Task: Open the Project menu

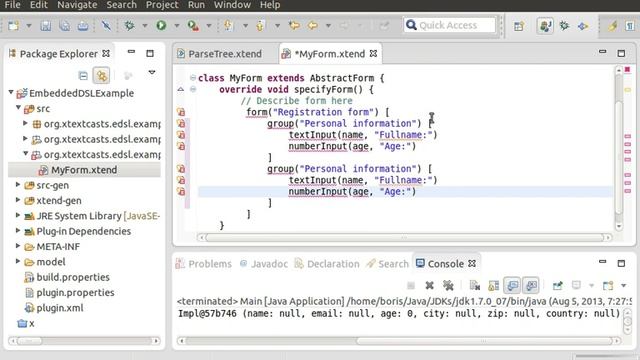Action: click(162, 5)
